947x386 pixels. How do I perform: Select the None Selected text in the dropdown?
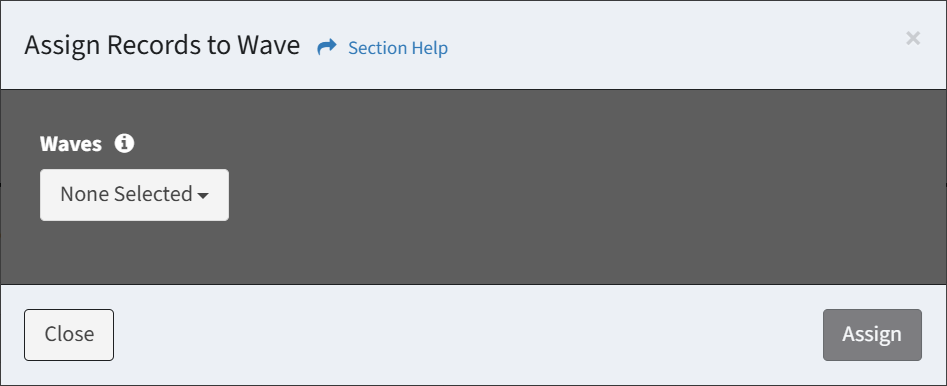click(x=126, y=194)
